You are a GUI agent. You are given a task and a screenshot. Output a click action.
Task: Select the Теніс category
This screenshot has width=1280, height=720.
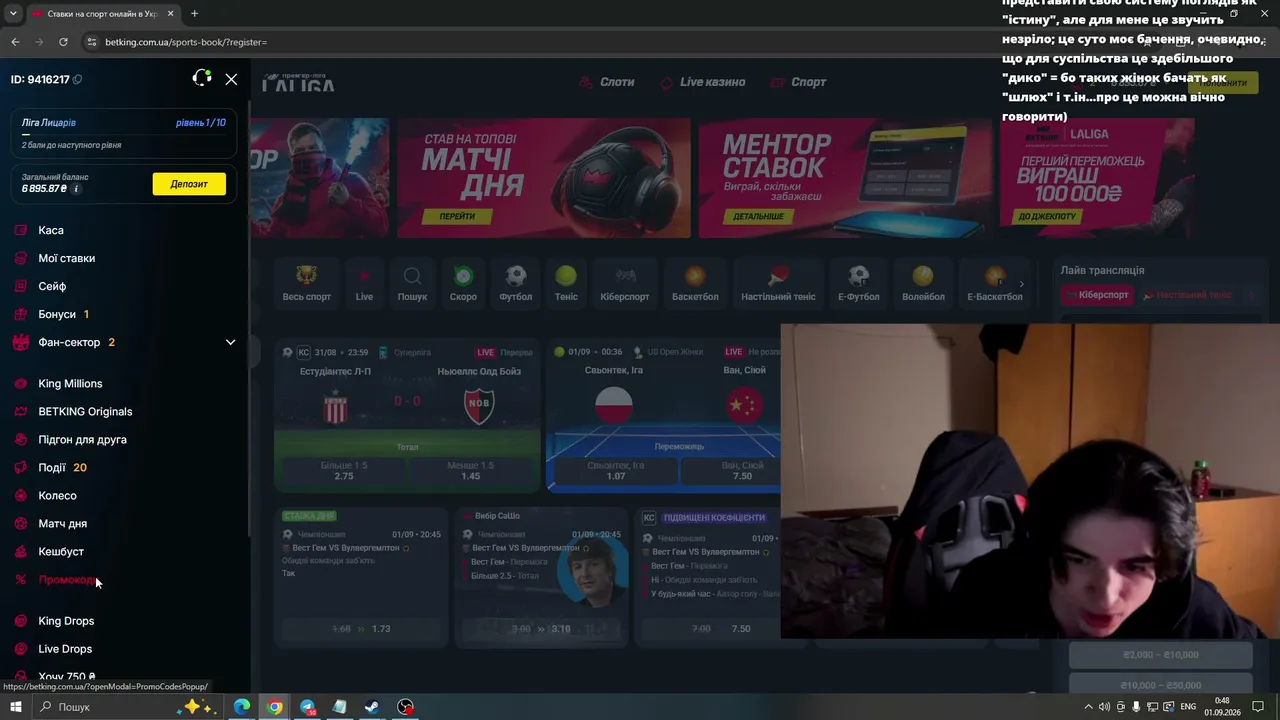tap(566, 282)
